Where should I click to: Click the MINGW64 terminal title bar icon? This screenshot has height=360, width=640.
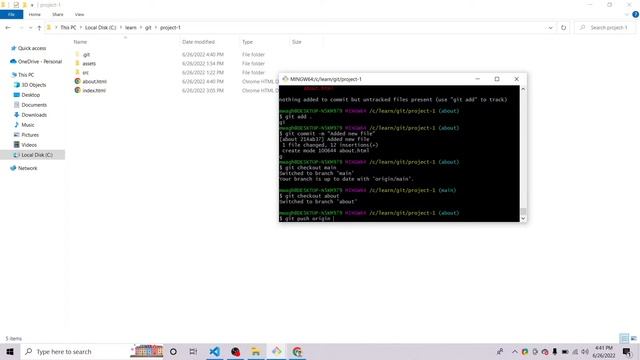click(x=285, y=79)
